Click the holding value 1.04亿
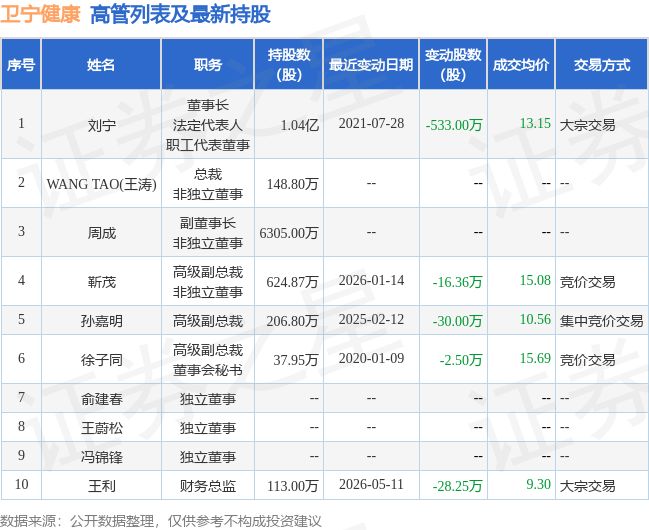Screen dimensions: 649x530 point(300,125)
